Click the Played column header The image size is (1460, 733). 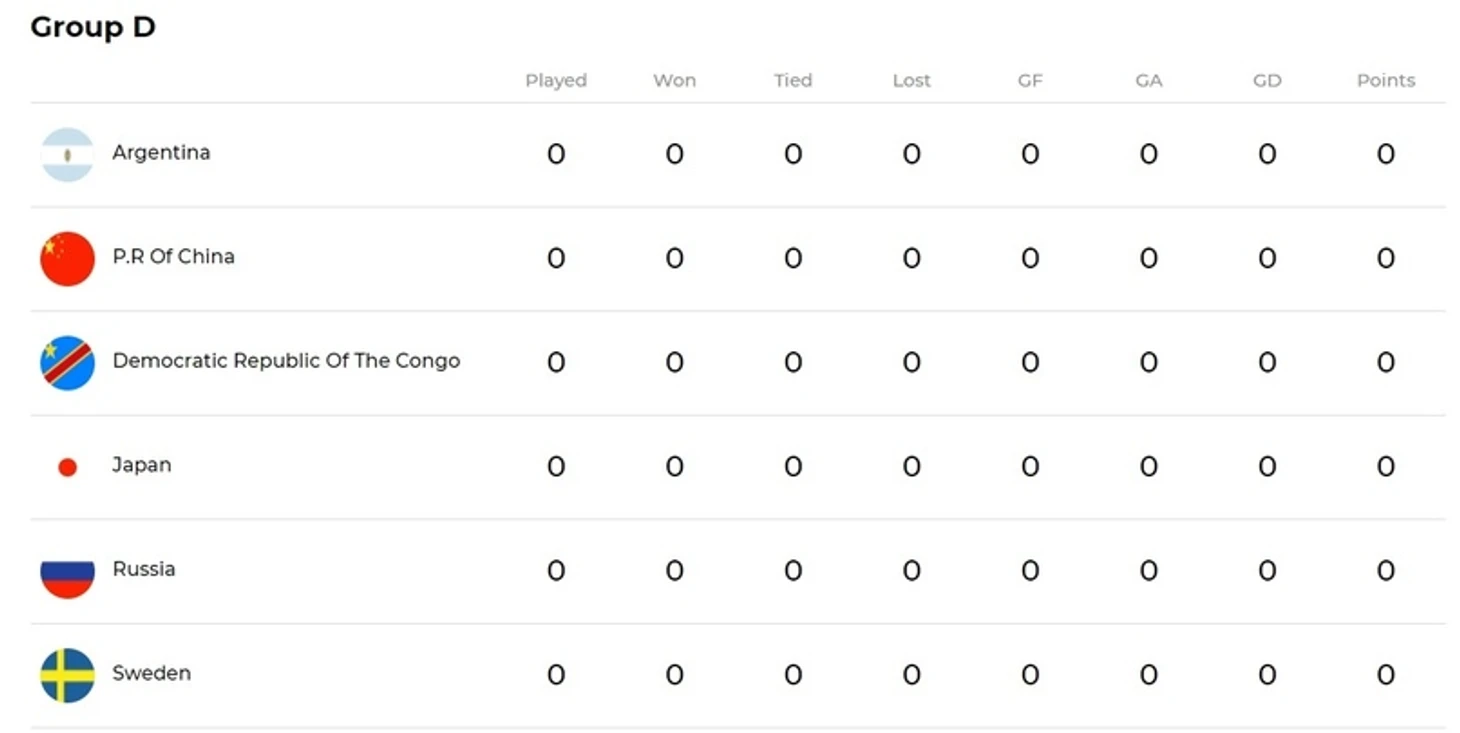[556, 81]
